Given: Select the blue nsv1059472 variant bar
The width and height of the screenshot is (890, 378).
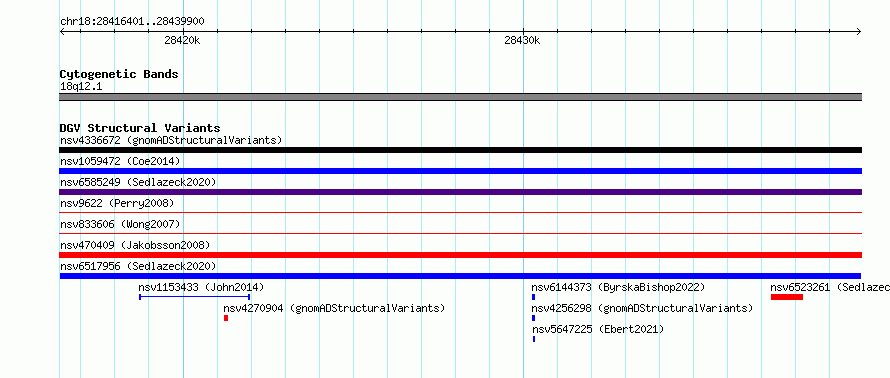Looking at the screenshot, I should (460, 171).
